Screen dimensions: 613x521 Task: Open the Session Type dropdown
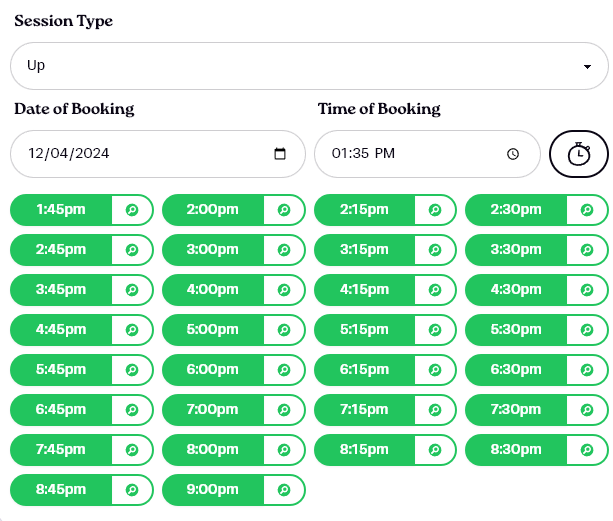pyautogui.click(x=309, y=66)
